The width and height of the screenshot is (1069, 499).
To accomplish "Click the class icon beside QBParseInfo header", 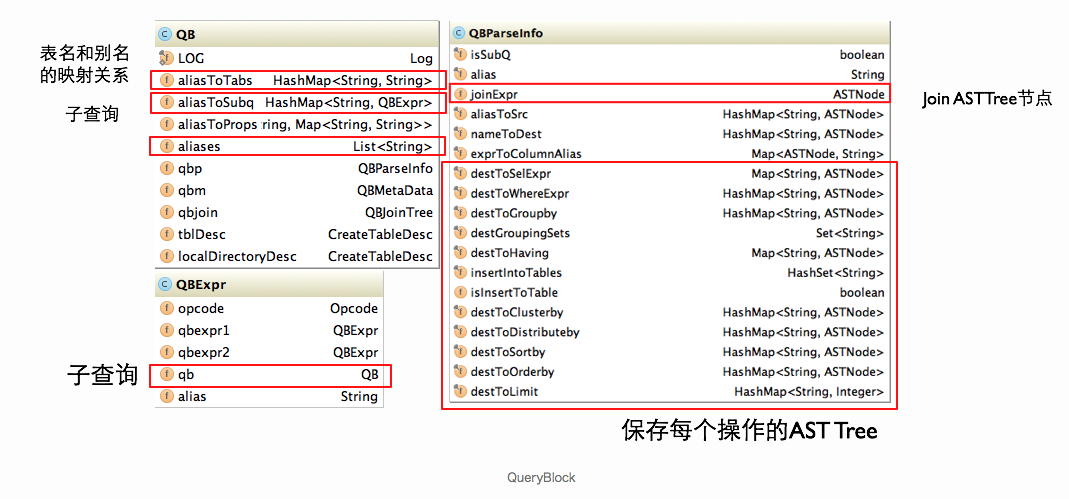I will pyautogui.click(x=459, y=33).
